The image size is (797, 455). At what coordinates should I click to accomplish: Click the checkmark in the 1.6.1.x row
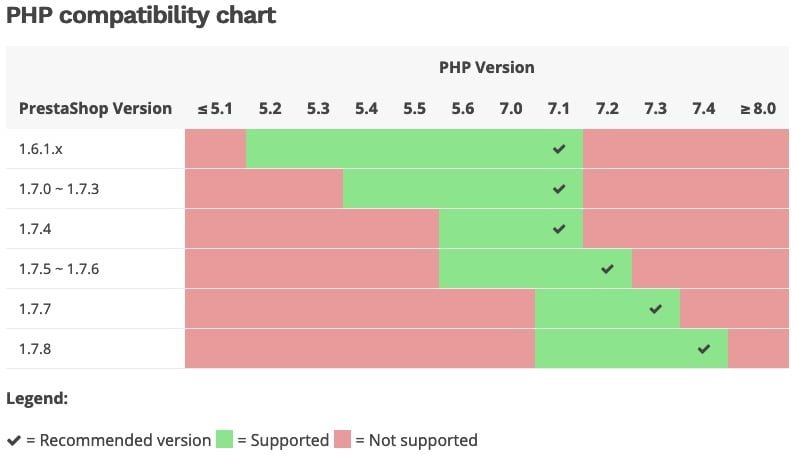point(559,149)
